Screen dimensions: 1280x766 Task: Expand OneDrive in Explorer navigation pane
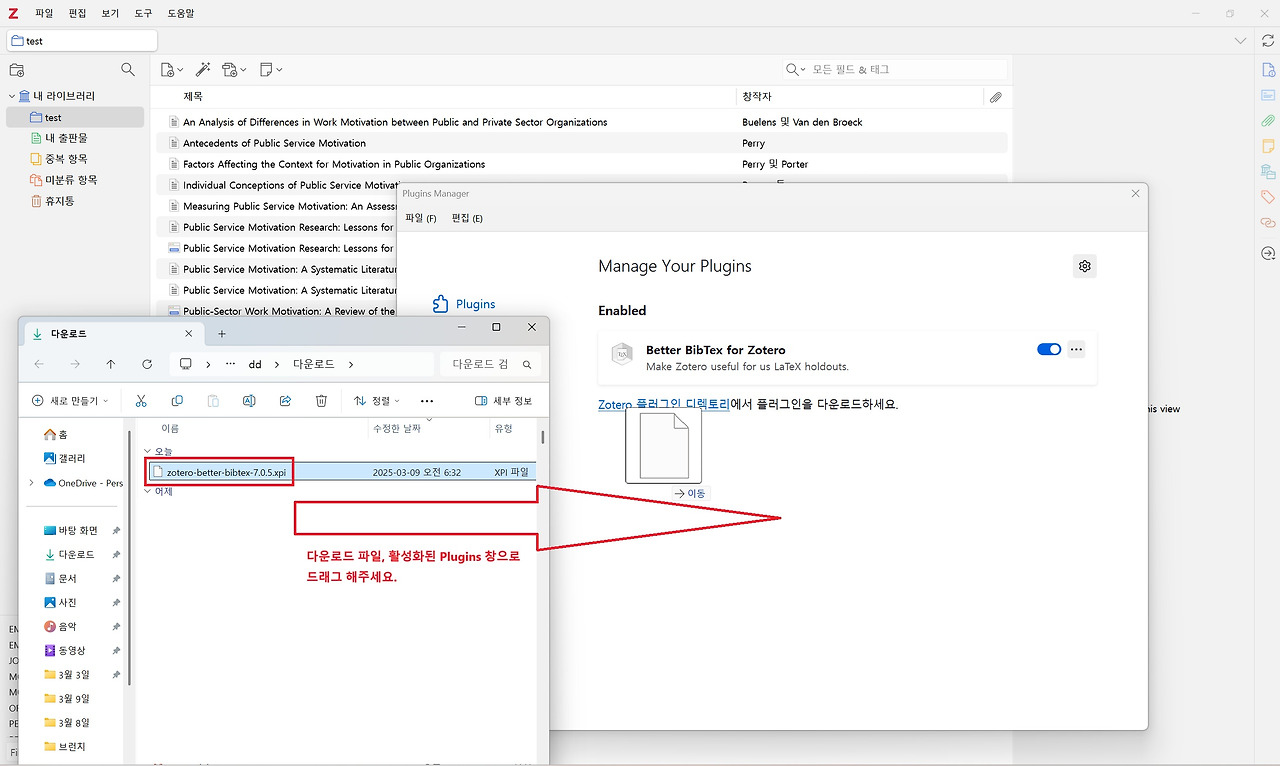[31, 483]
